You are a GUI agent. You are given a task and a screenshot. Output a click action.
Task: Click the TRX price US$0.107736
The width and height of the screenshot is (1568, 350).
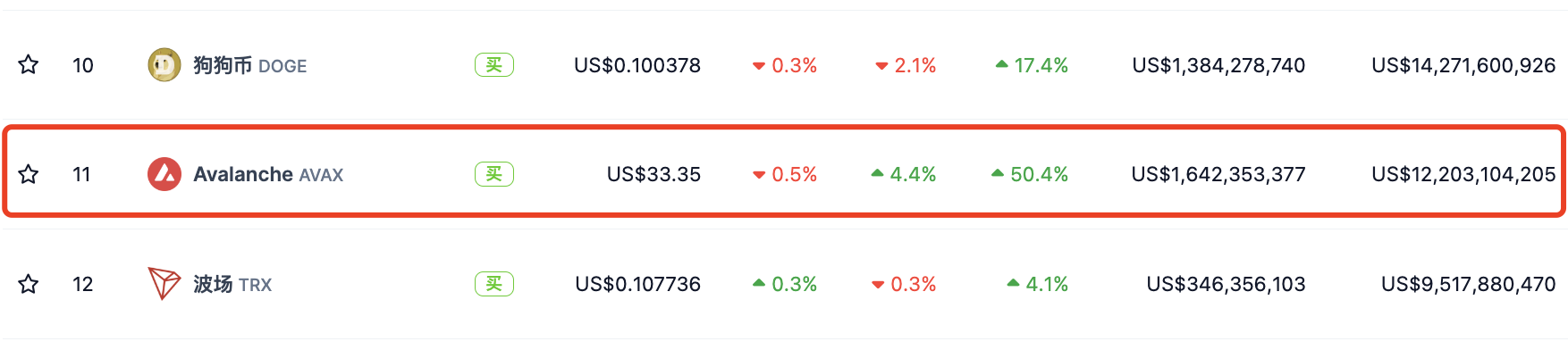[637, 284]
